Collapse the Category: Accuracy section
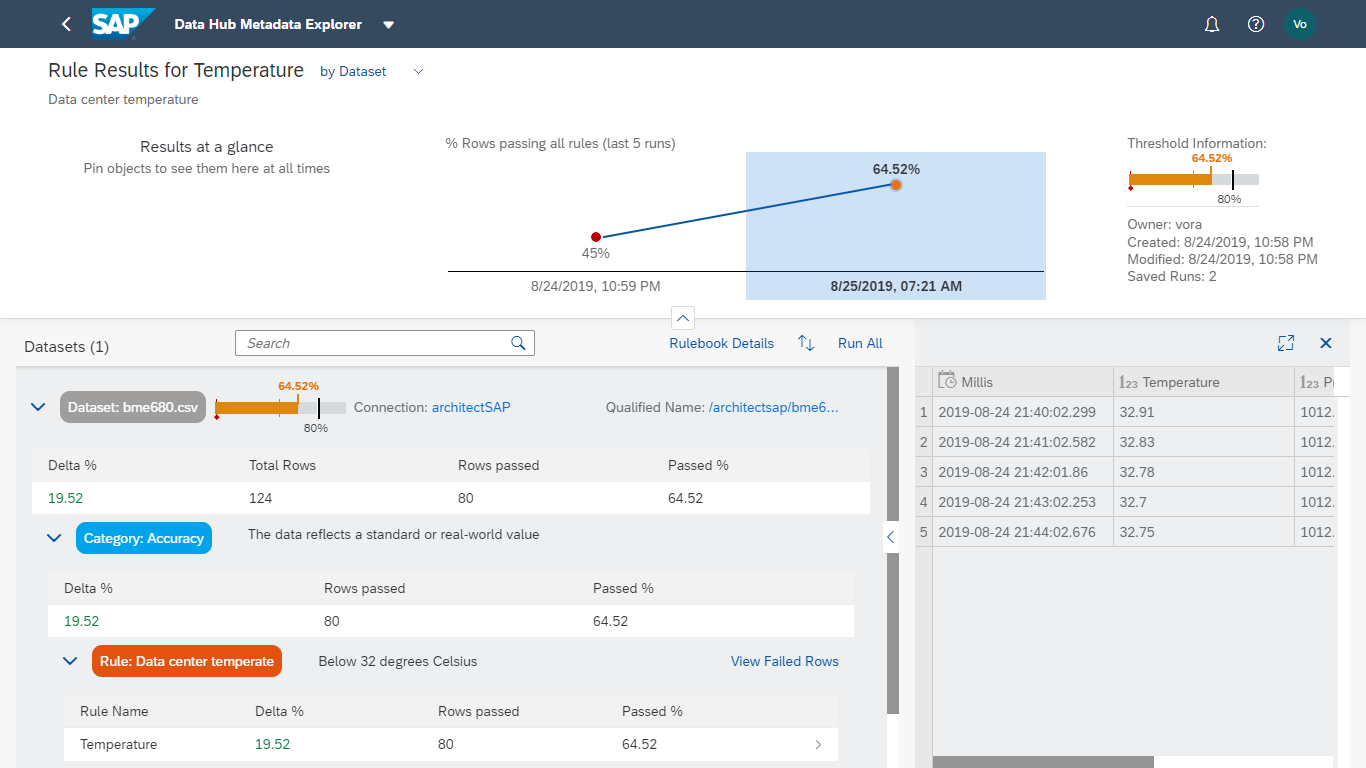Screen dimensions: 1366x768 tap(54, 537)
